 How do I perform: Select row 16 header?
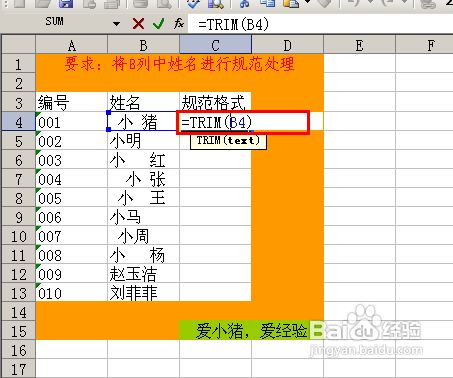tap(19, 349)
